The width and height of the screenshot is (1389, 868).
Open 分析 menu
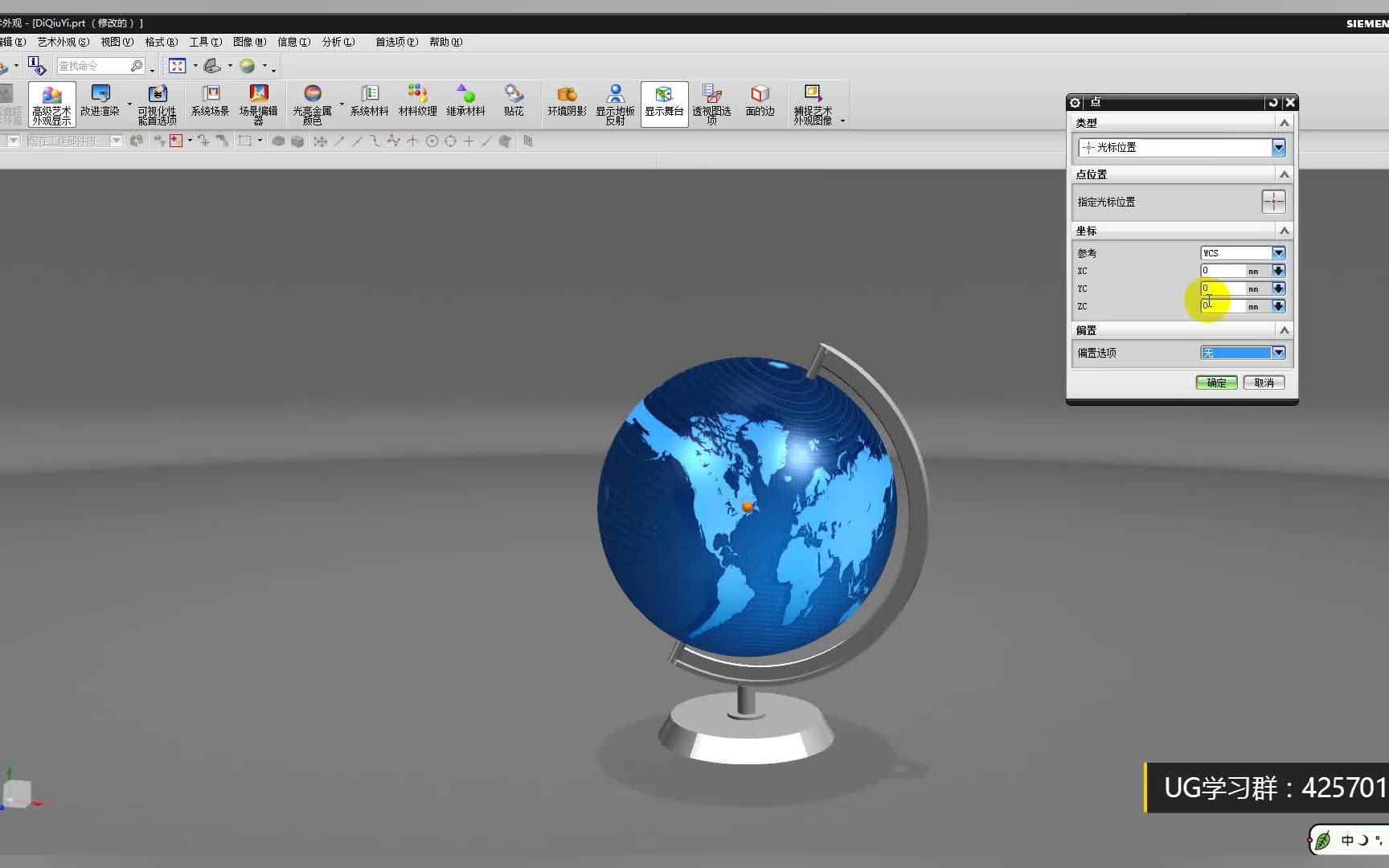[x=338, y=42]
